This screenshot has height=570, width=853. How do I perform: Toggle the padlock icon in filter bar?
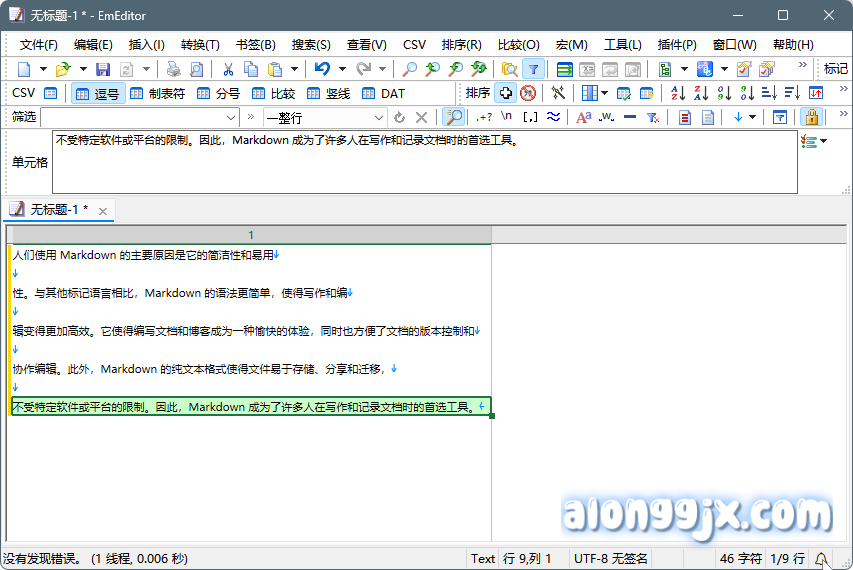(811, 117)
